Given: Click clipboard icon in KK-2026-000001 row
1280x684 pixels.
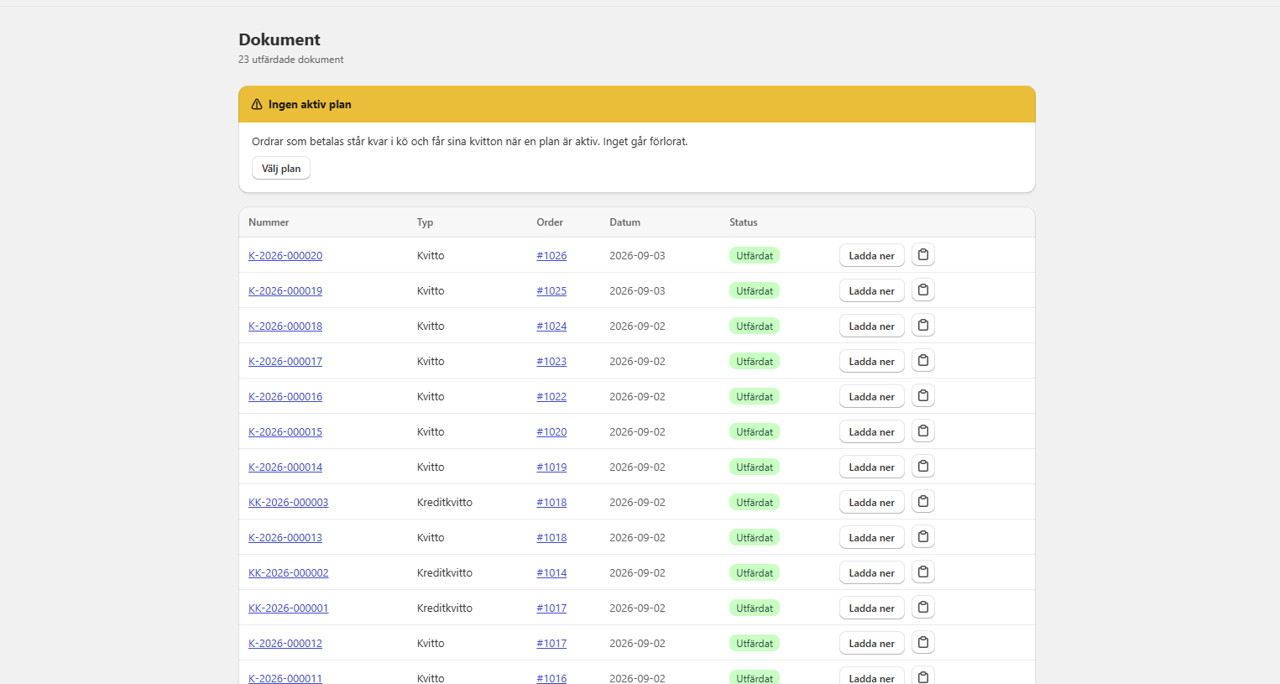Looking at the screenshot, I should (x=923, y=607).
